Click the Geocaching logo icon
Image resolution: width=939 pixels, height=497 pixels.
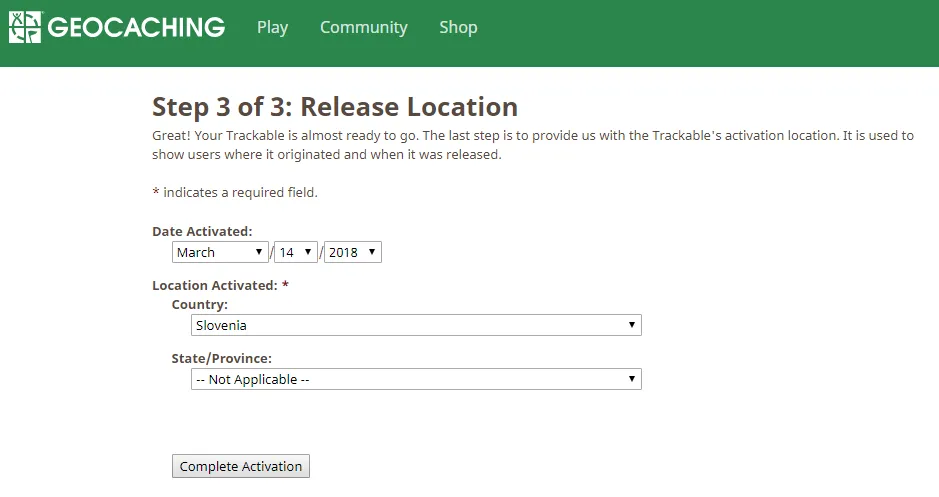click(25, 27)
